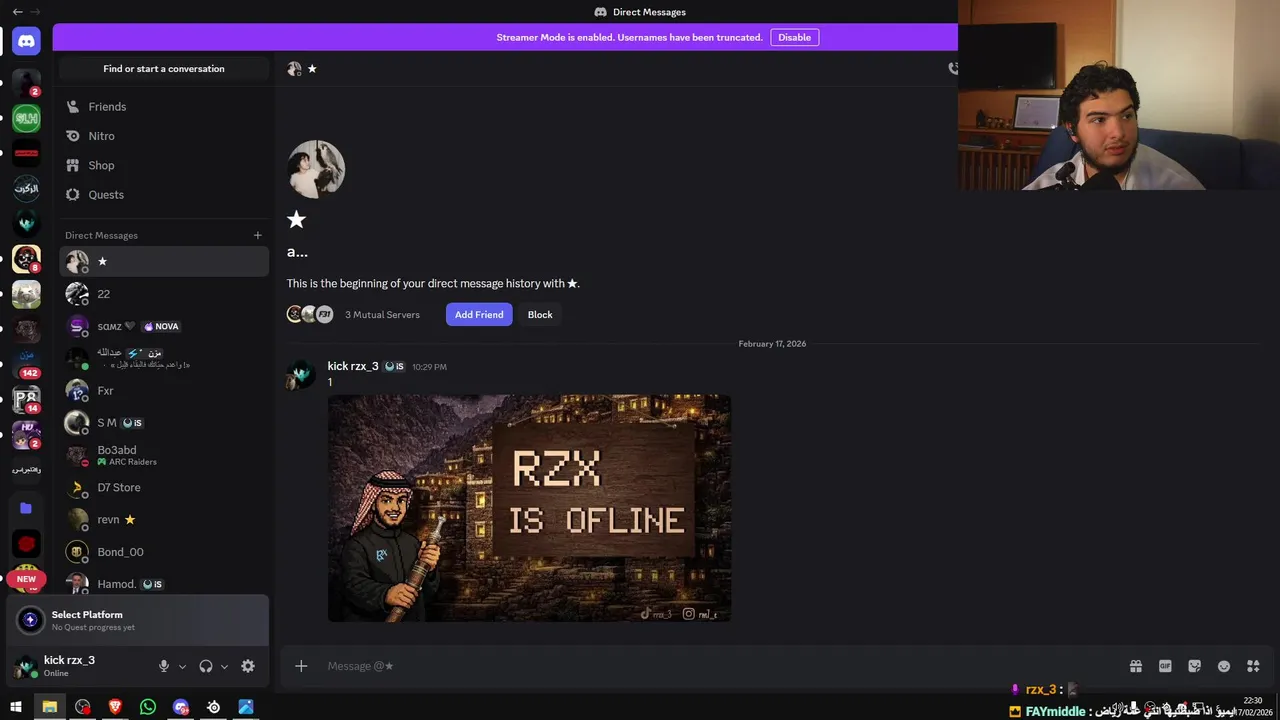Go back with the left arrow

pos(17,12)
